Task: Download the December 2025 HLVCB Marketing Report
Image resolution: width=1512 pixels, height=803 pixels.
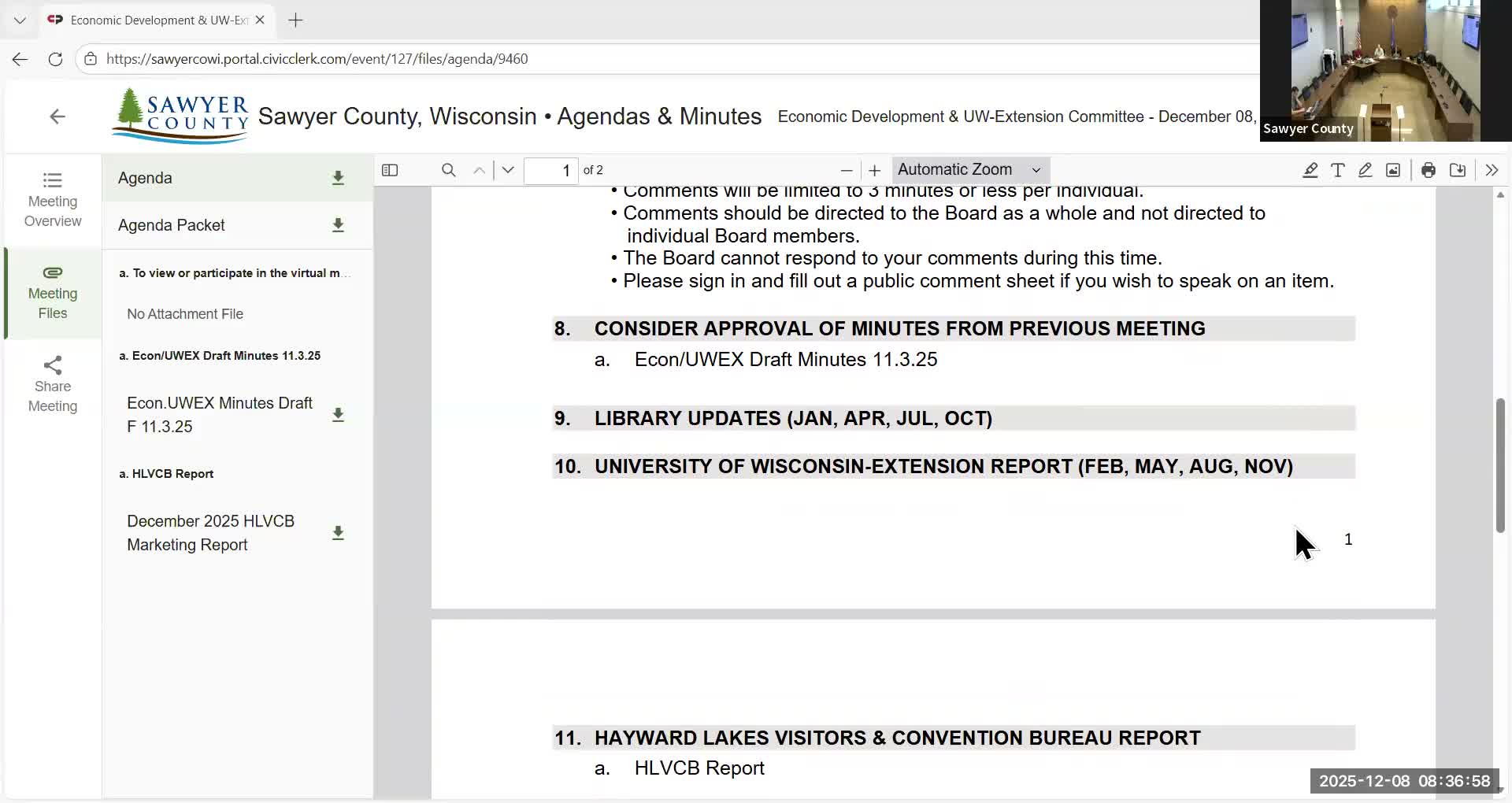Action: coord(338,533)
